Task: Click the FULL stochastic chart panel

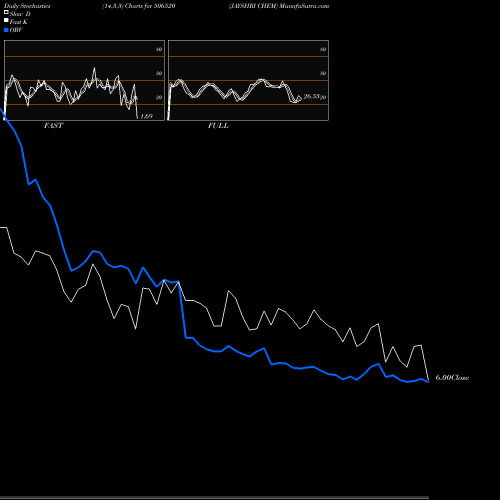Action: [248, 80]
